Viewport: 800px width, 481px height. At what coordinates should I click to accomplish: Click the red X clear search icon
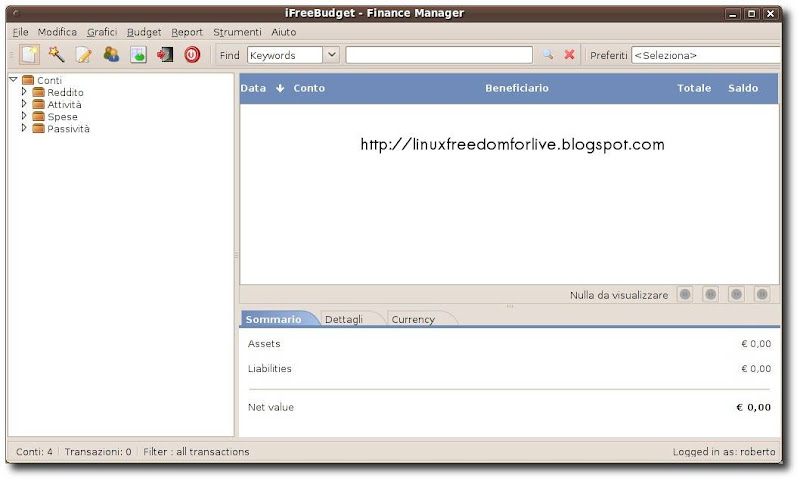[x=569, y=55]
